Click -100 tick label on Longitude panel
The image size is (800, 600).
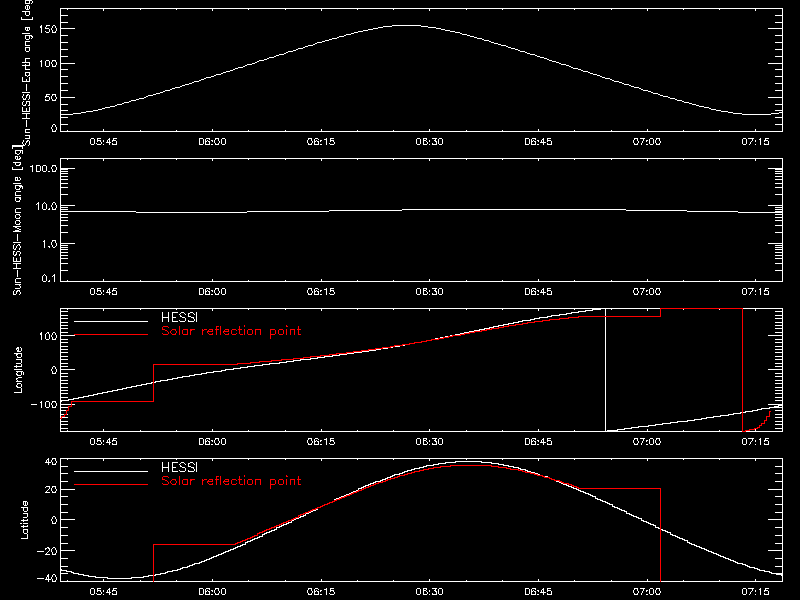tap(44, 404)
